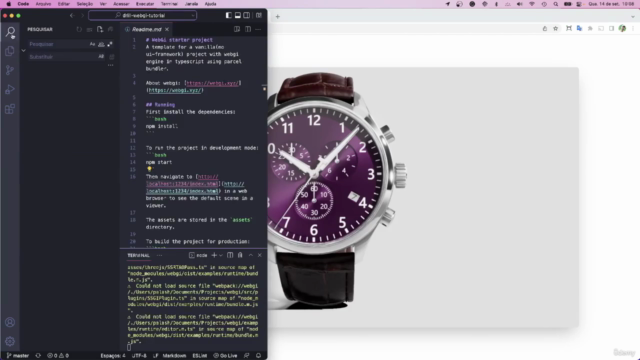
Task: Open a new browser tab with plus
Action: pyautogui.click(x=278, y=17)
